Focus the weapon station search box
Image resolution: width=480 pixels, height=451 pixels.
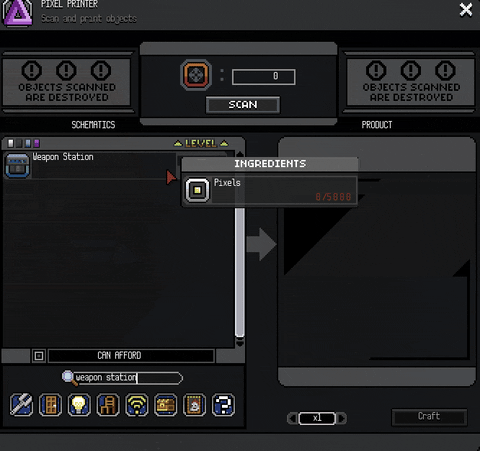click(127, 378)
